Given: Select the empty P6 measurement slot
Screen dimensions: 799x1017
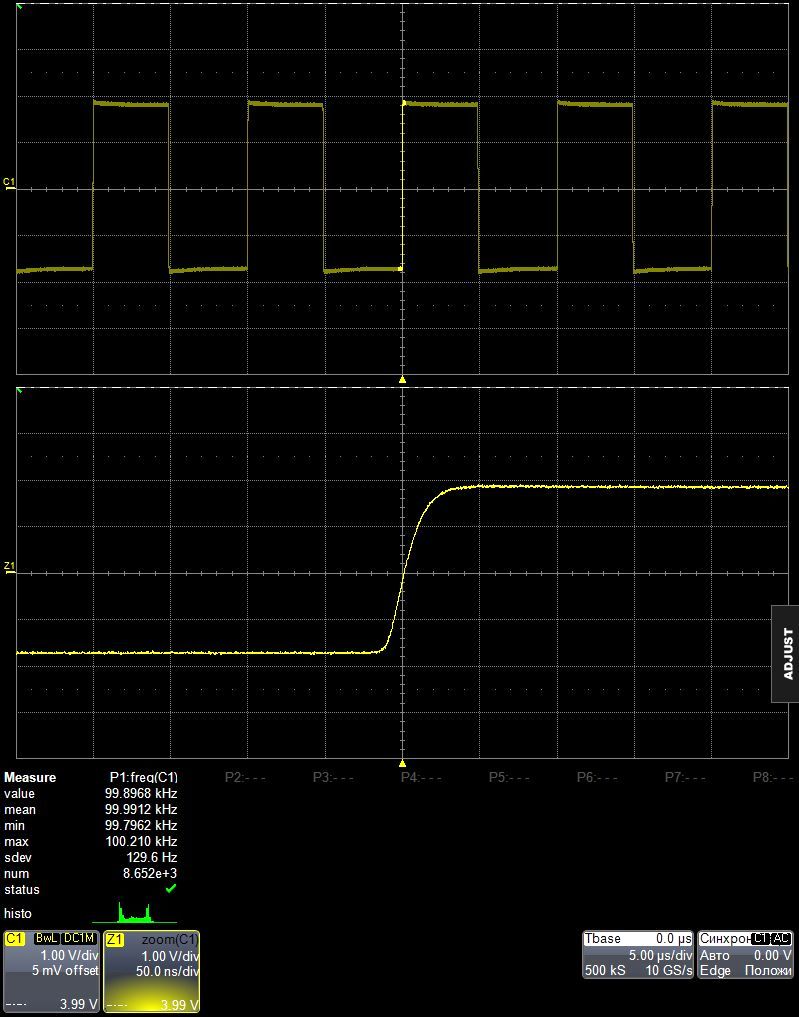Looking at the screenshot, I should click(x=597, y=777).
